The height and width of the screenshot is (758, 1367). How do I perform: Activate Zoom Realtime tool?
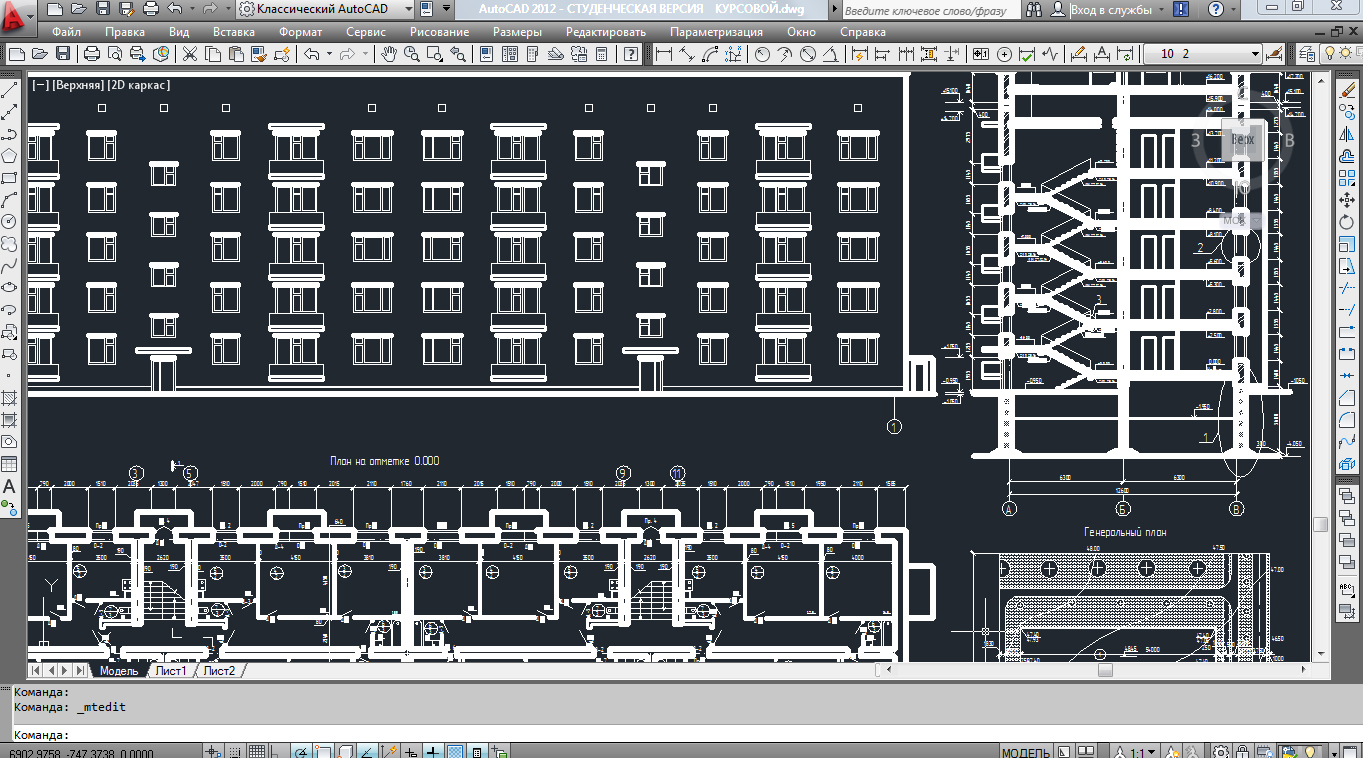click(x=411, y=54)
